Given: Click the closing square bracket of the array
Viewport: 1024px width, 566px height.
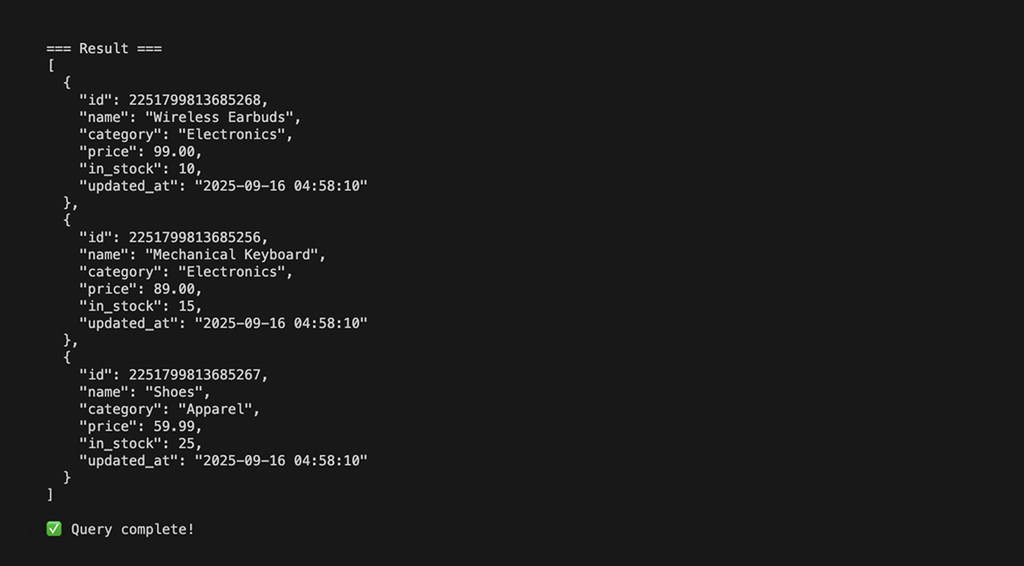Looking at the screenshot, I should pos(50,494).
